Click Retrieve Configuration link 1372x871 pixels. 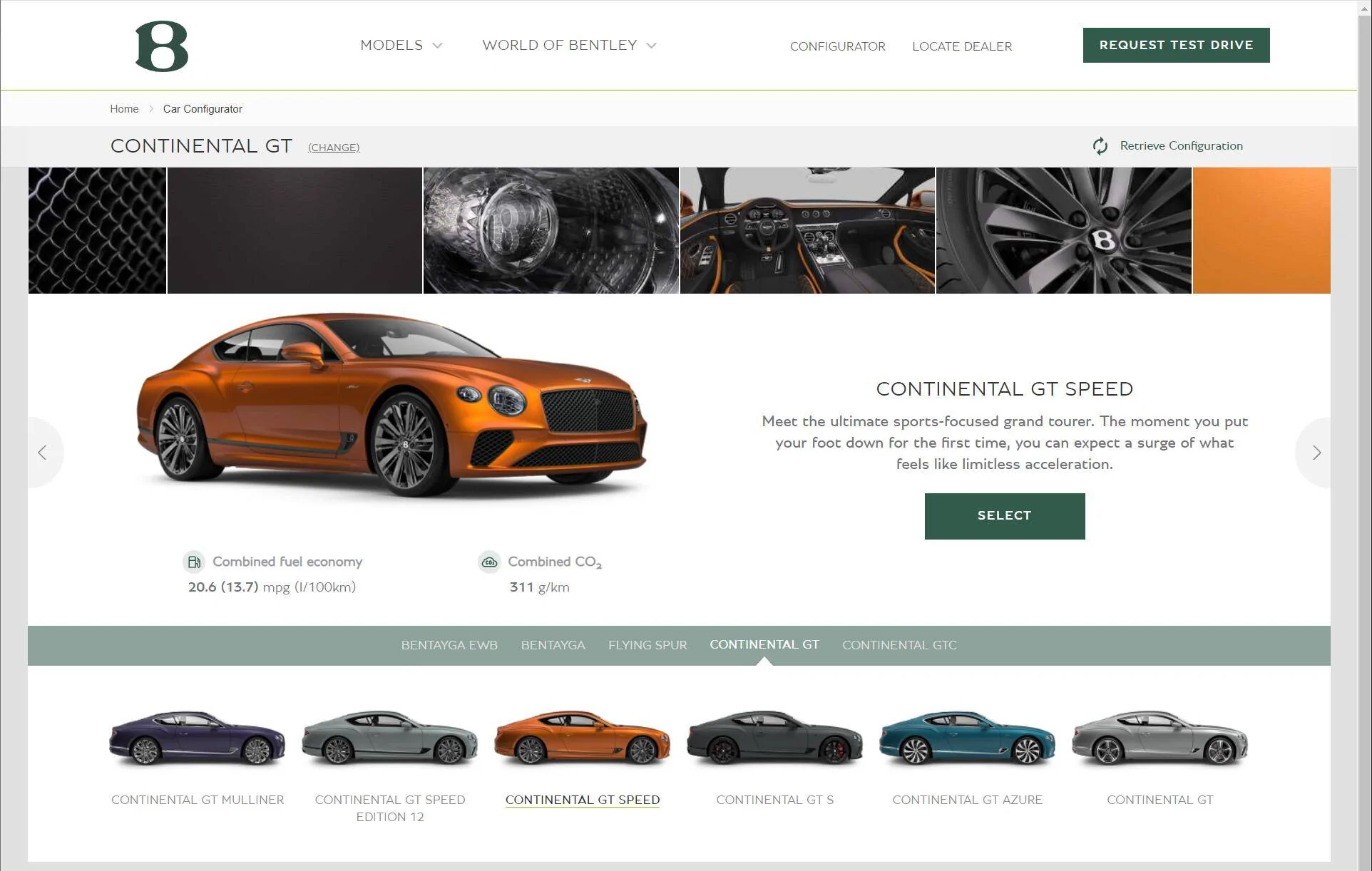pyautogui.click(x=1181, y=145)
